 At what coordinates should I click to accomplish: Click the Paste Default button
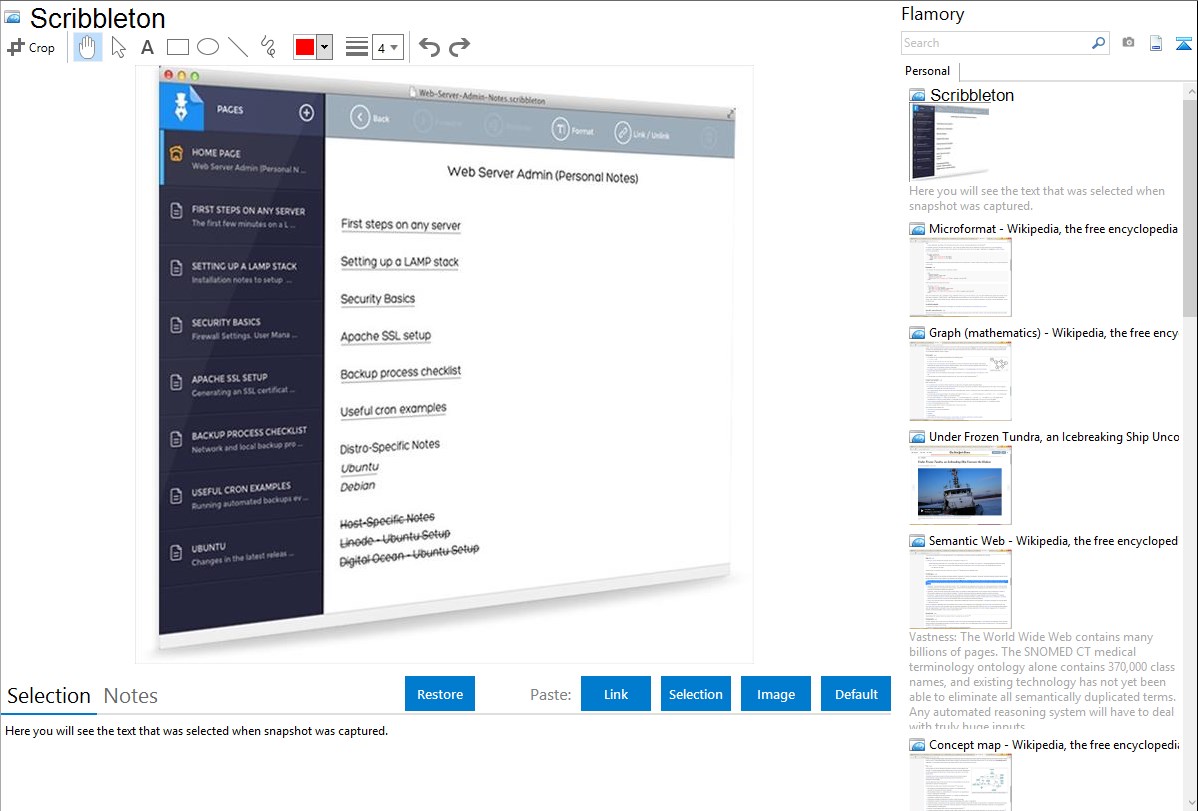[856, 693]
